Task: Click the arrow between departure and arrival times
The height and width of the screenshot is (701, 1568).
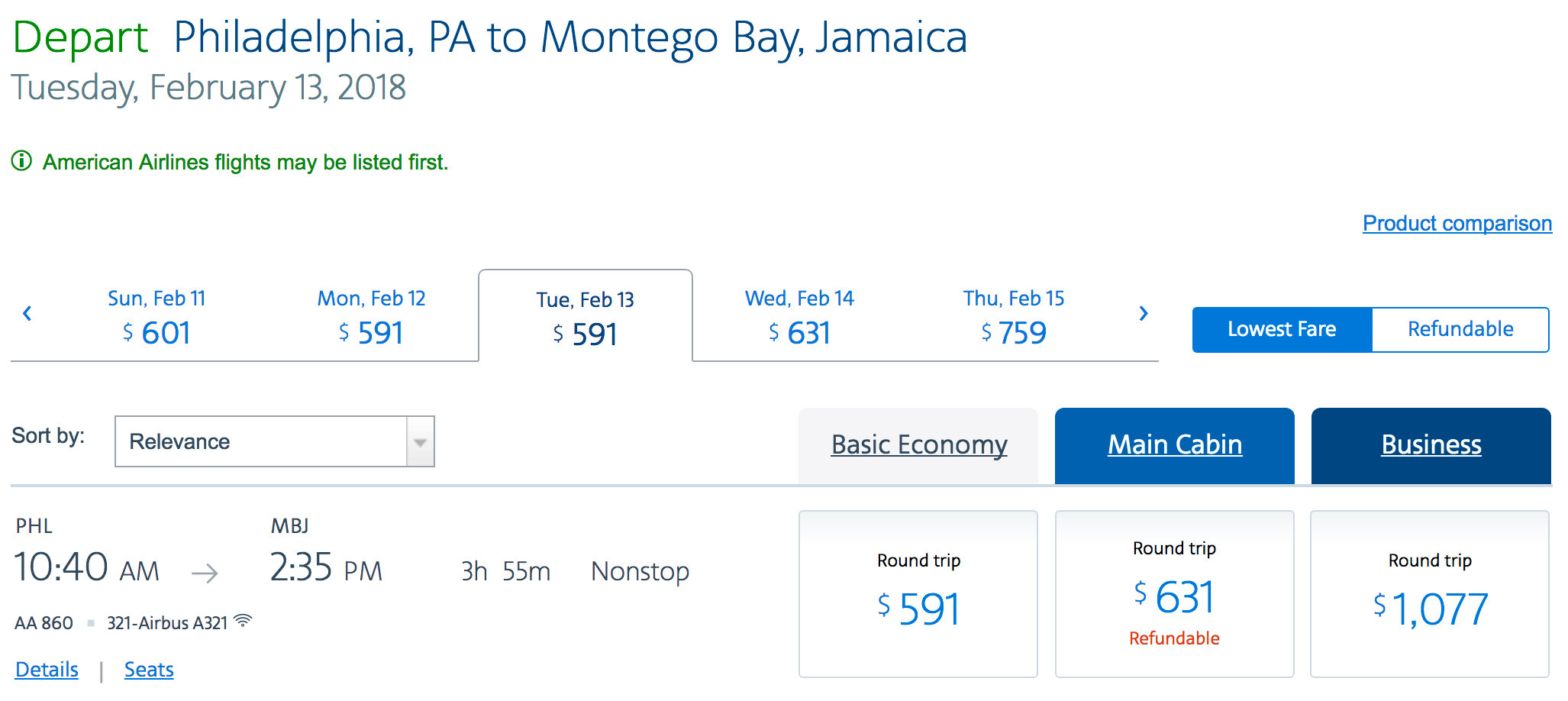Action: click(205, 573)
